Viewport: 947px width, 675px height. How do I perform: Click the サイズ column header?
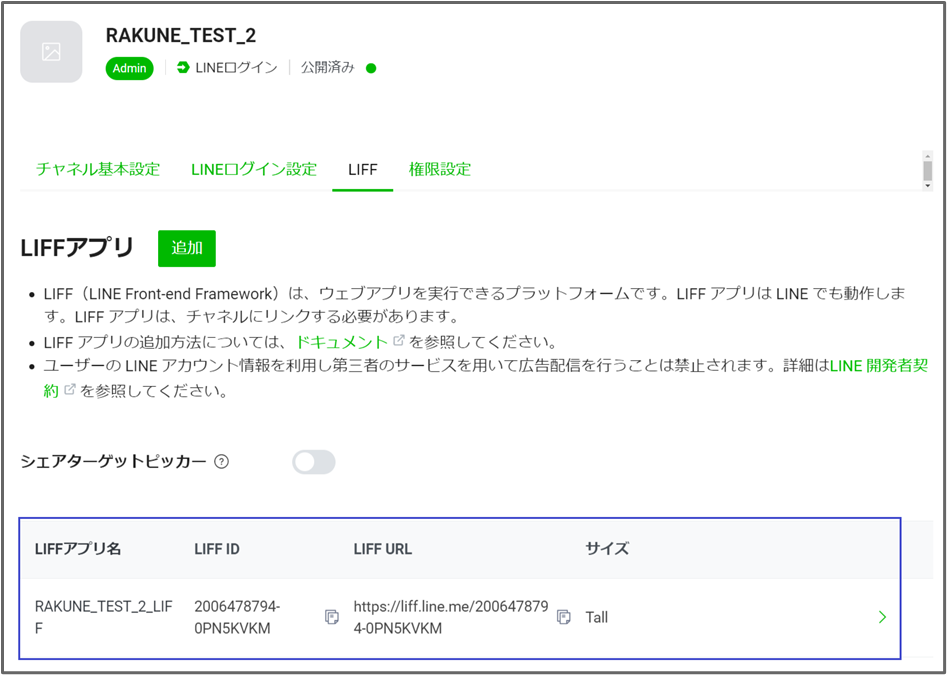[x=607, y=549]
